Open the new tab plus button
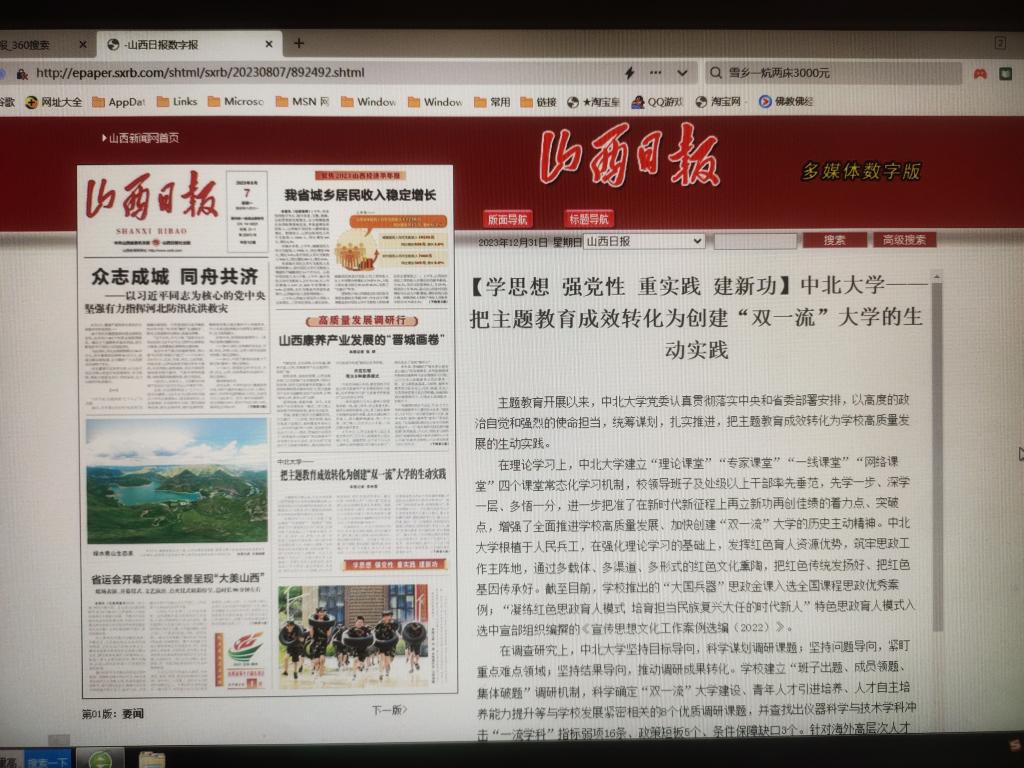Screen dimensions: 1024x768 click(299, 43)
